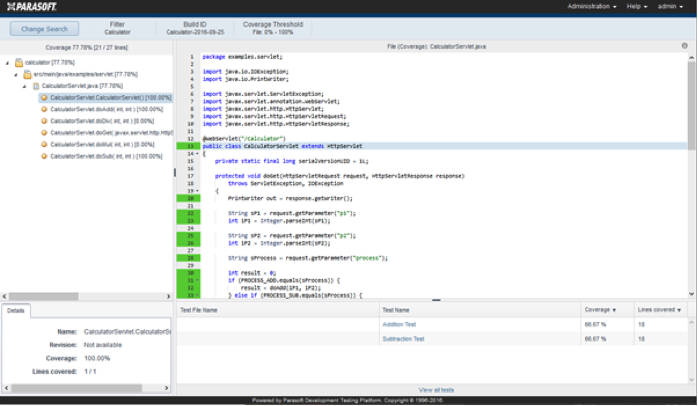This screenshot has height=406, width=698.
Task: Click lines covered cell for Subtraction Test
Action: 641,339
